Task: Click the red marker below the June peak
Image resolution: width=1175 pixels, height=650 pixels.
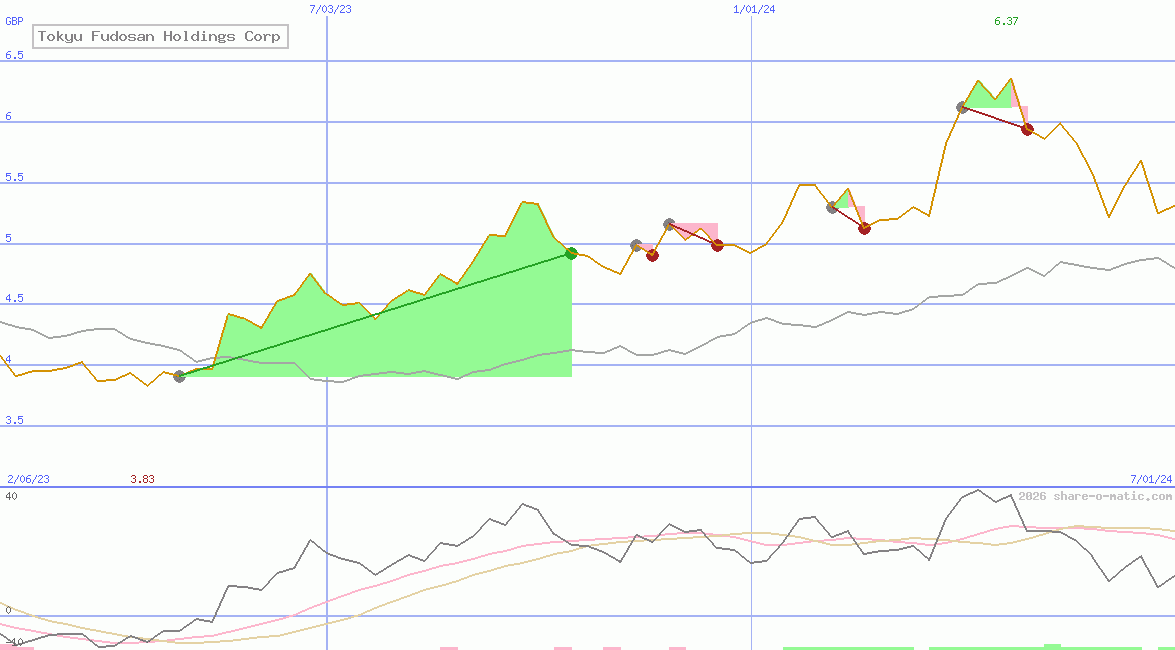Action: tap(1026, 128)
